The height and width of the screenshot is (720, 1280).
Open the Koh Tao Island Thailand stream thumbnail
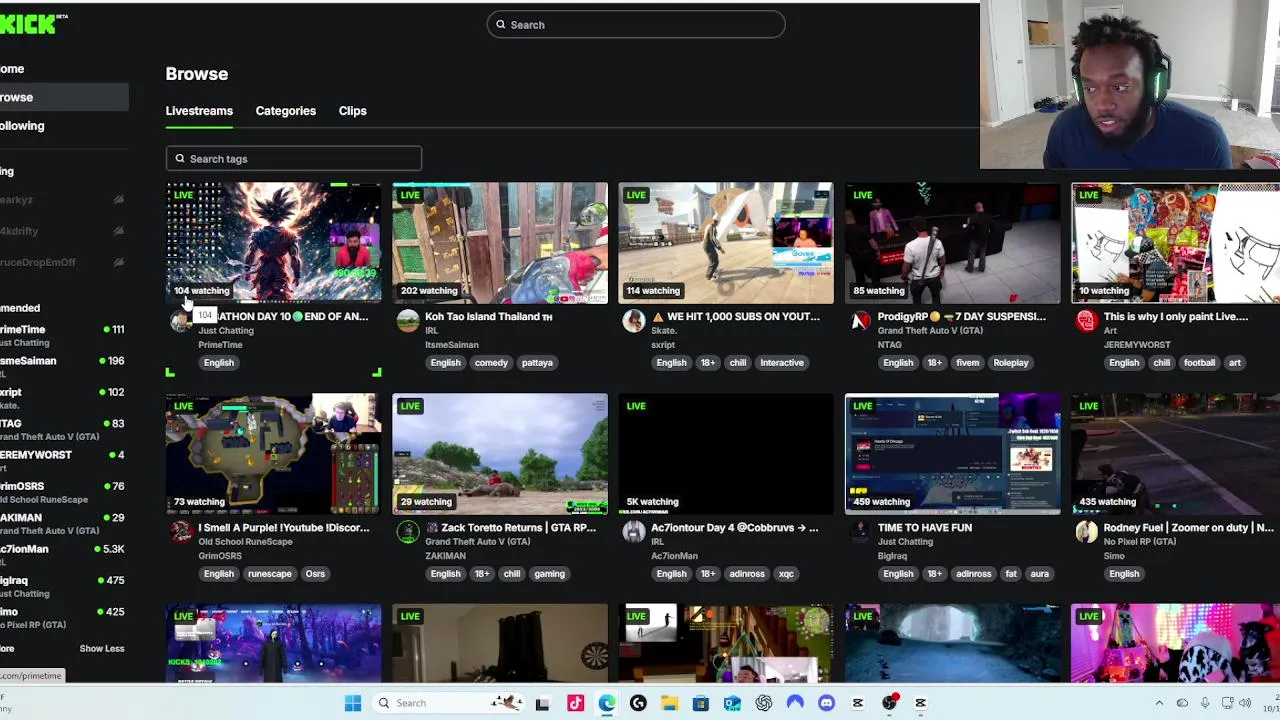tap(500, 242)
